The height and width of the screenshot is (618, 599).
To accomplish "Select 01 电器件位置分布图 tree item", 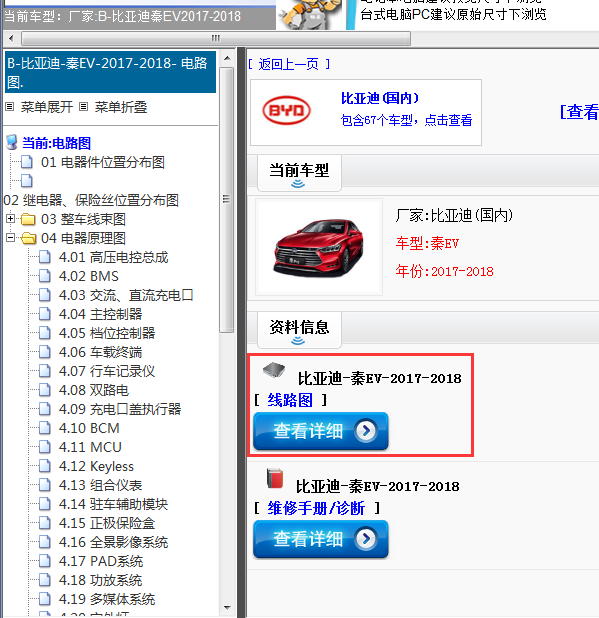I will coord(103,162).
